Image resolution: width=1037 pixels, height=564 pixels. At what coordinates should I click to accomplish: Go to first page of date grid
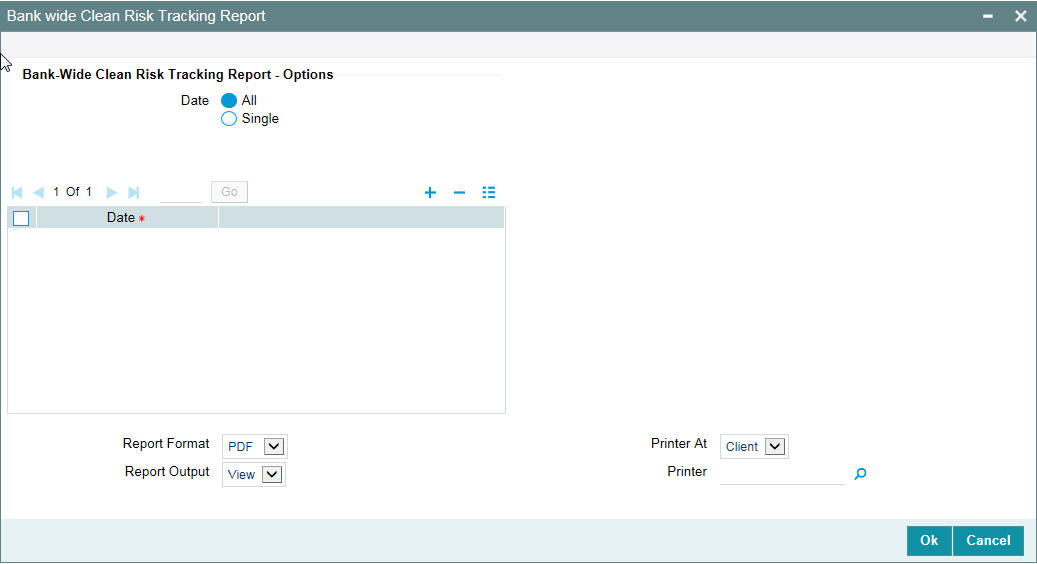[17, 192]
